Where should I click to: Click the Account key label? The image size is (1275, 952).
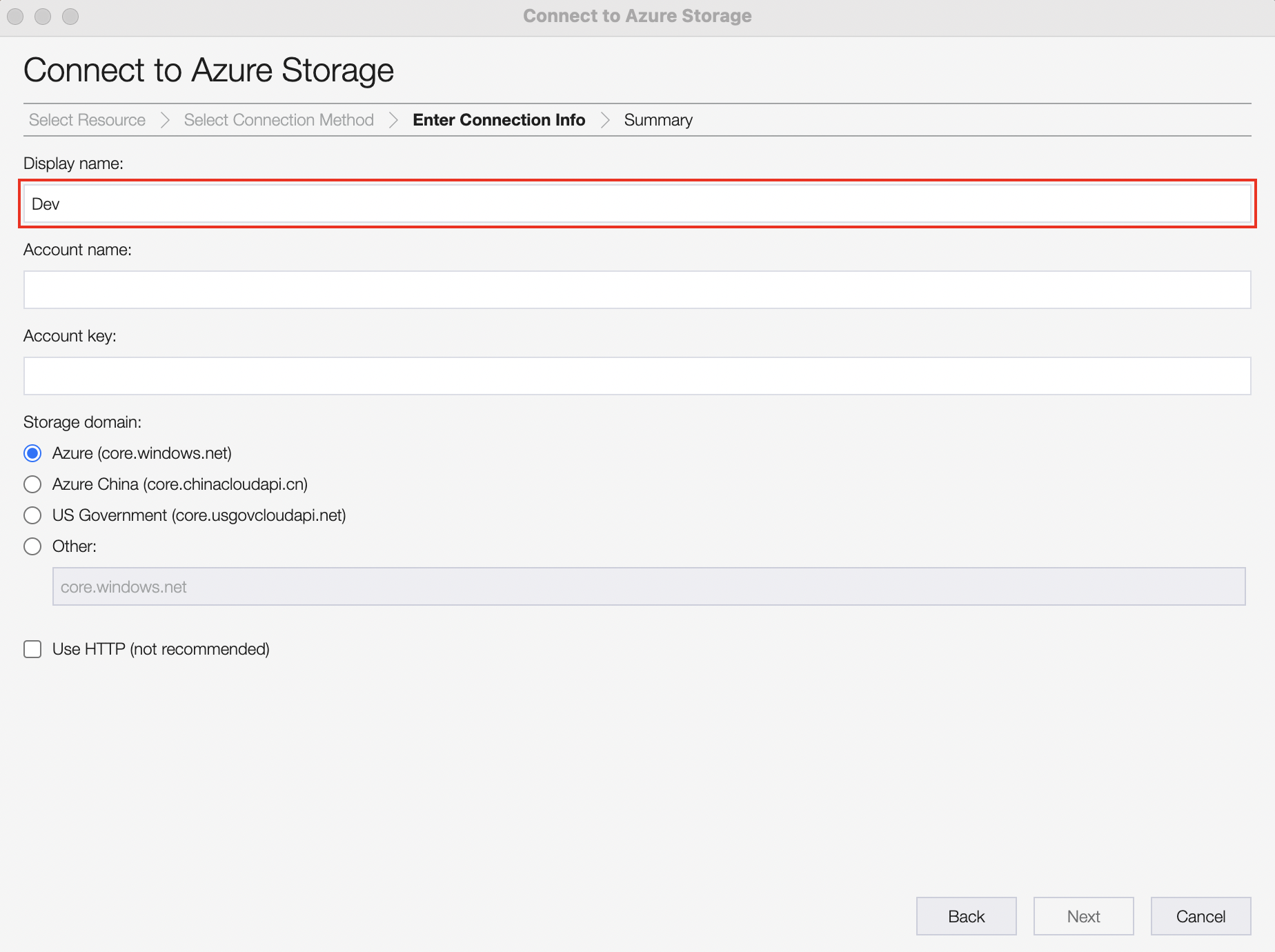tap(70, 336)
